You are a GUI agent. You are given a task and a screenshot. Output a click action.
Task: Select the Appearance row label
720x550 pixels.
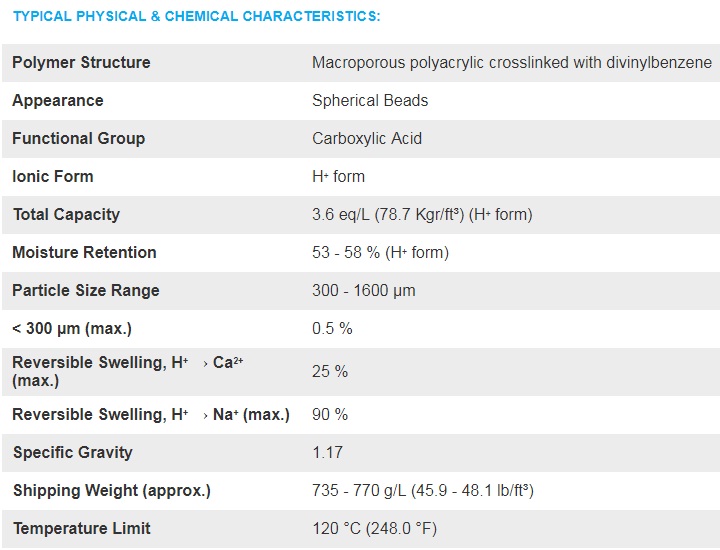tap(58, 101)
